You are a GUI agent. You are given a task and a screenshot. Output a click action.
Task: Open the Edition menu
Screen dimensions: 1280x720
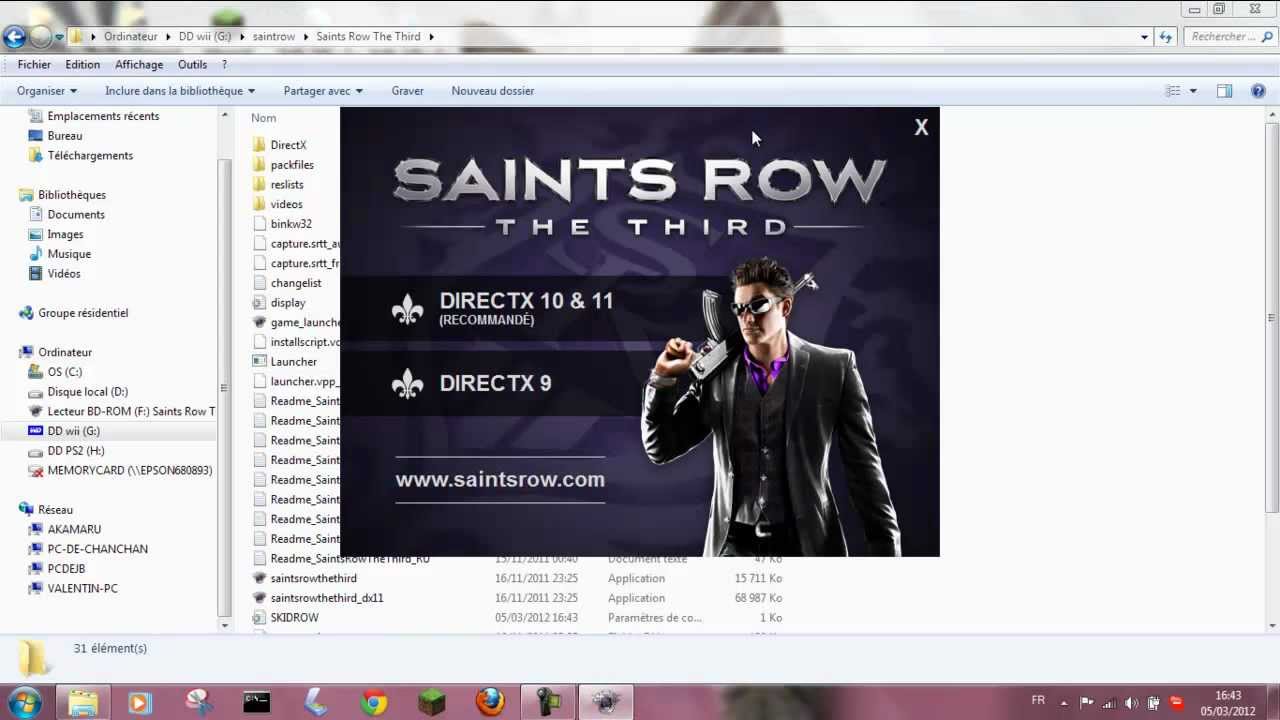click(83, 64)
